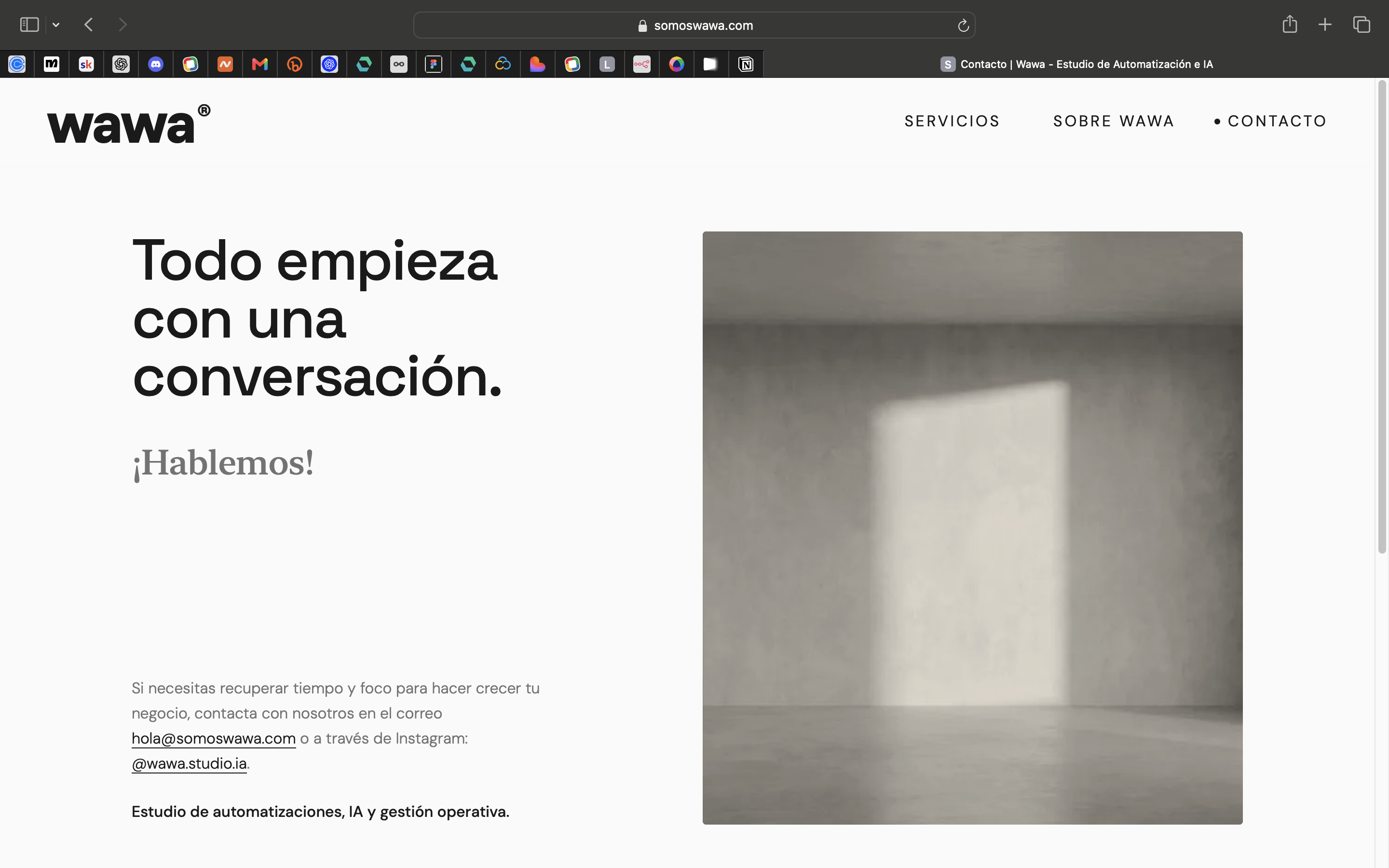Click the gray room image

click(x=972, y=528)
